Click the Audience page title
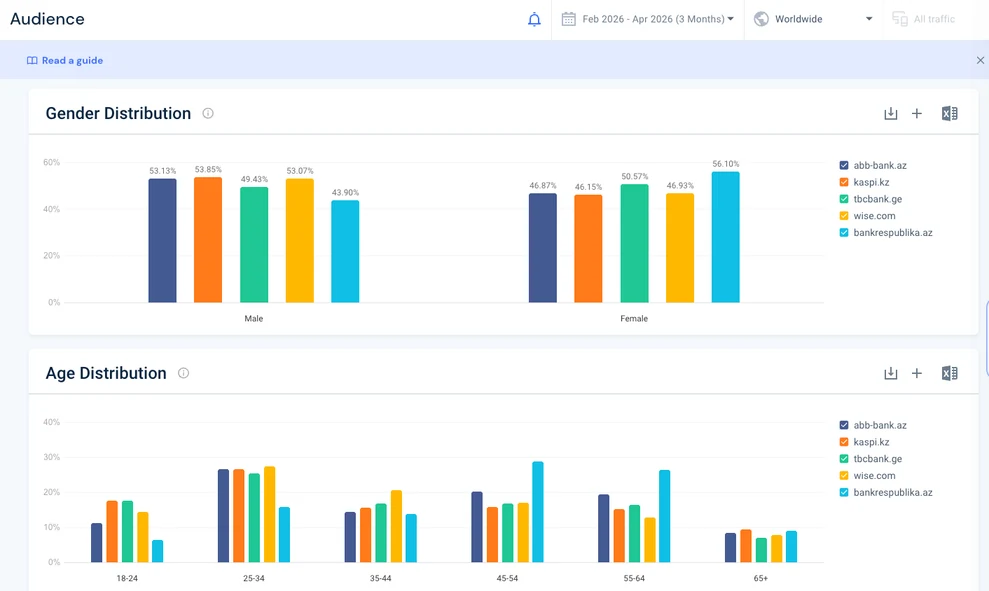Viewport: 989px width, 591px height. [47, 19]
